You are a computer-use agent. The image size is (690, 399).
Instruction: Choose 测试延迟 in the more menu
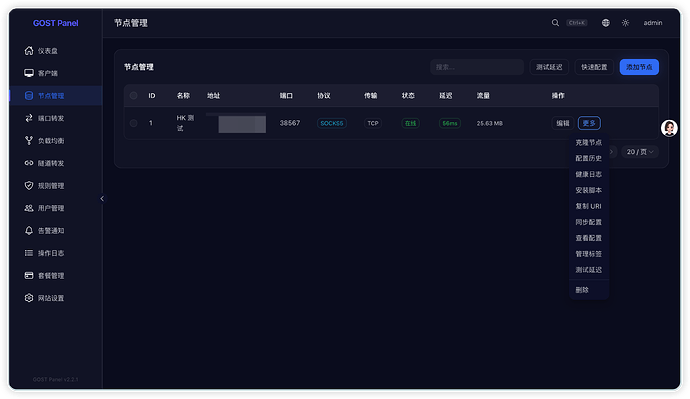pyautogui.click(x=589, y=270)
